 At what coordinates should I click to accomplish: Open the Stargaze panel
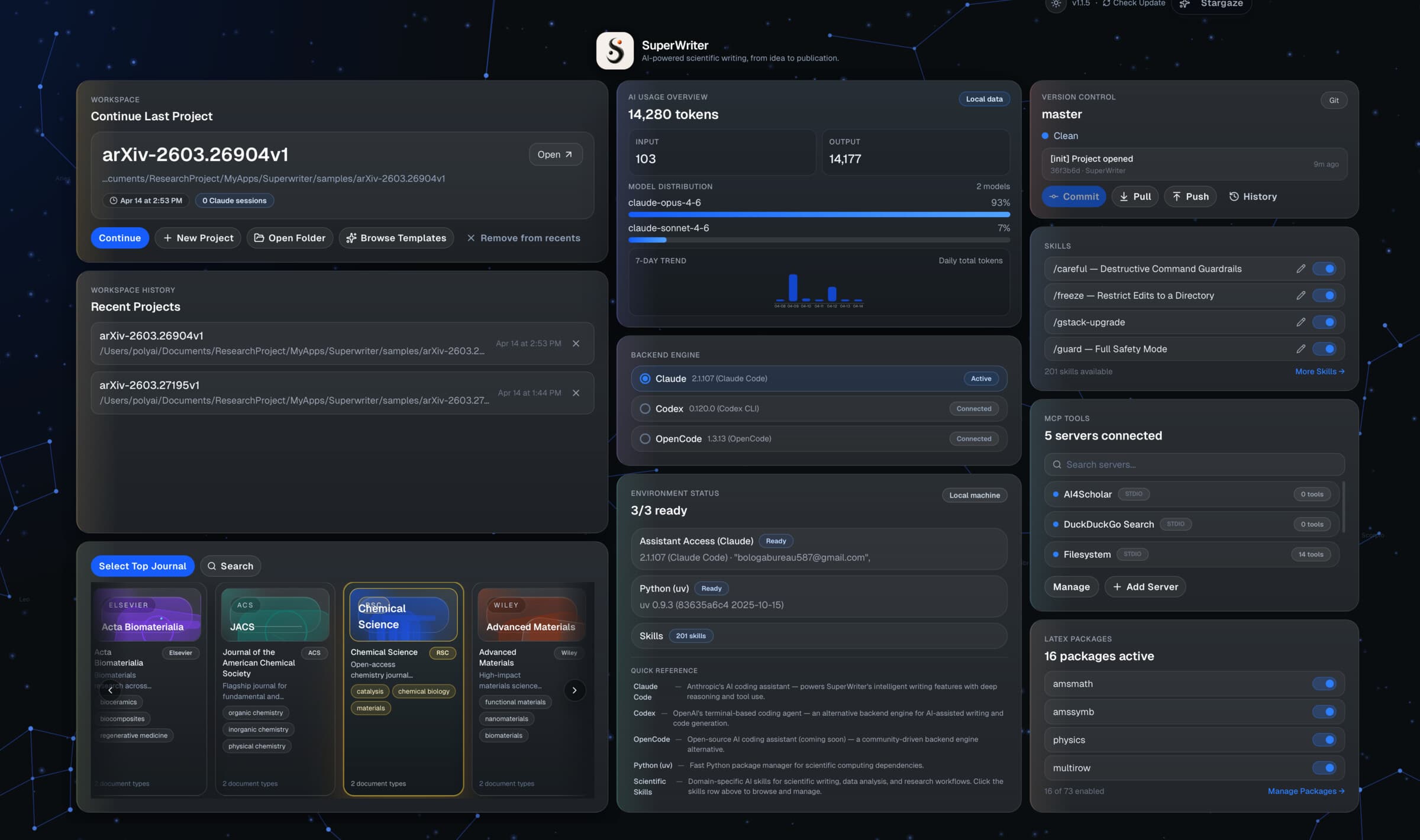(x=1211, y=4)
